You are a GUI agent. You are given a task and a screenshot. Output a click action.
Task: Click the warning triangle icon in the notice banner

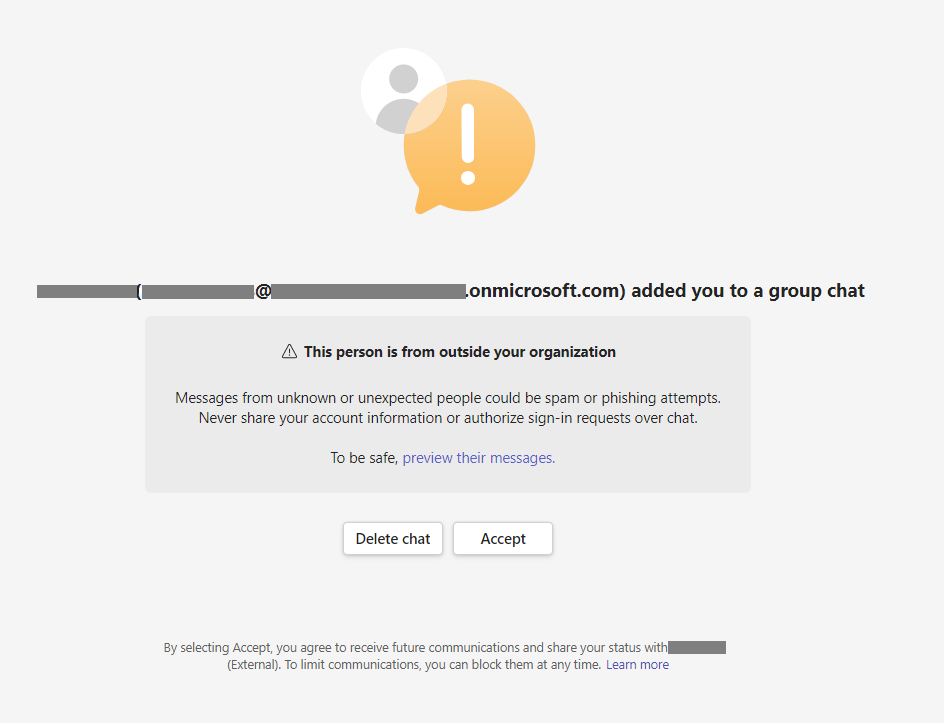288,350
